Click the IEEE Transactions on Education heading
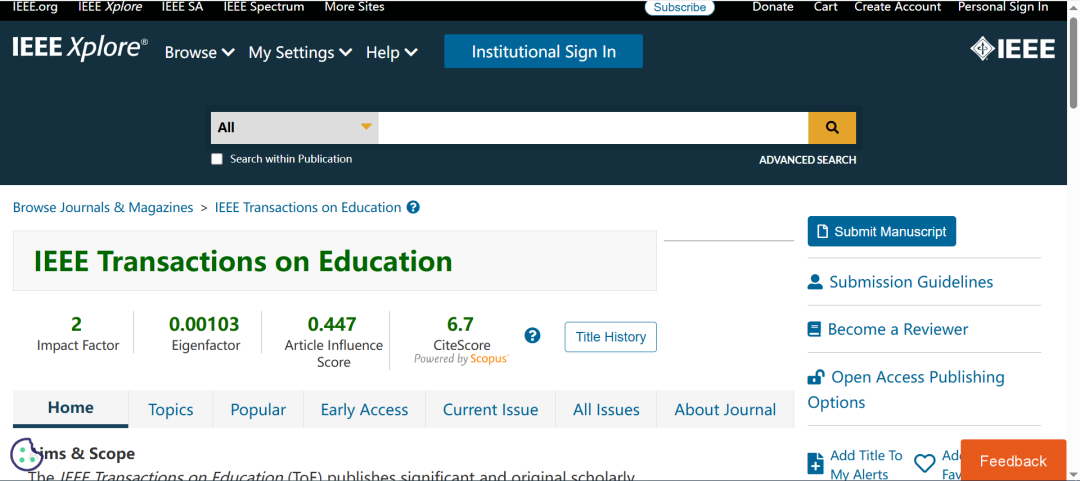 pos(243,261)
